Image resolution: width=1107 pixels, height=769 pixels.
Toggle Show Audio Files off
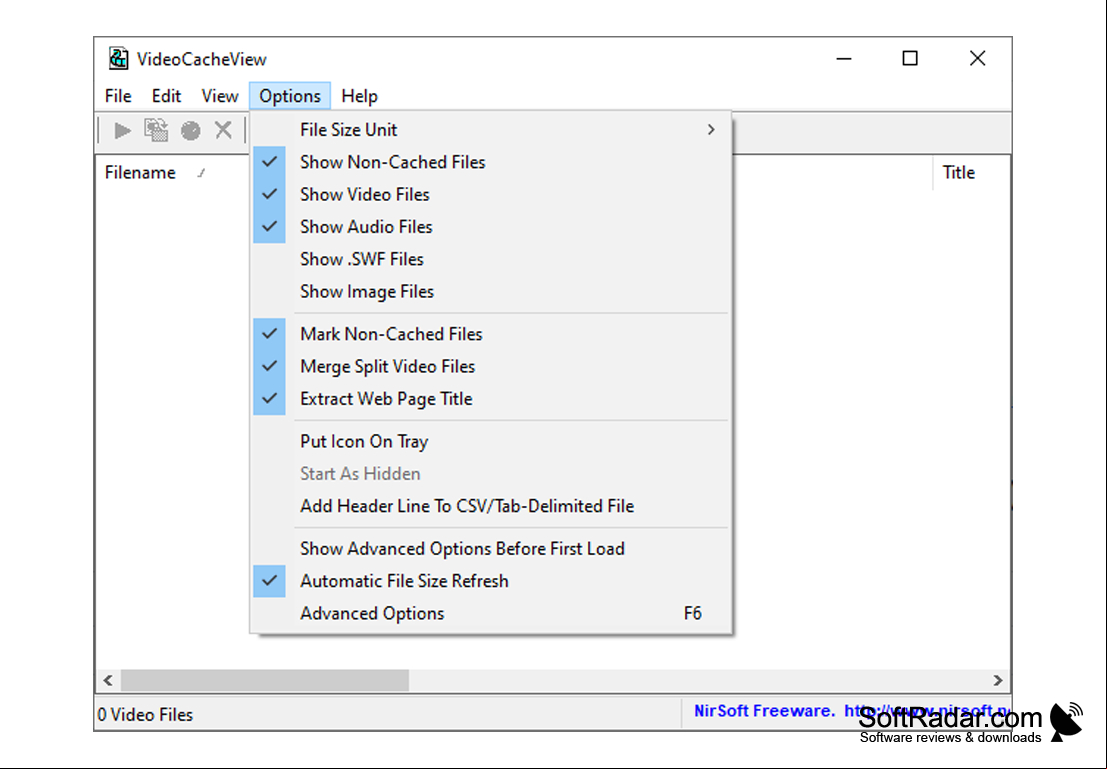point(491,227)
